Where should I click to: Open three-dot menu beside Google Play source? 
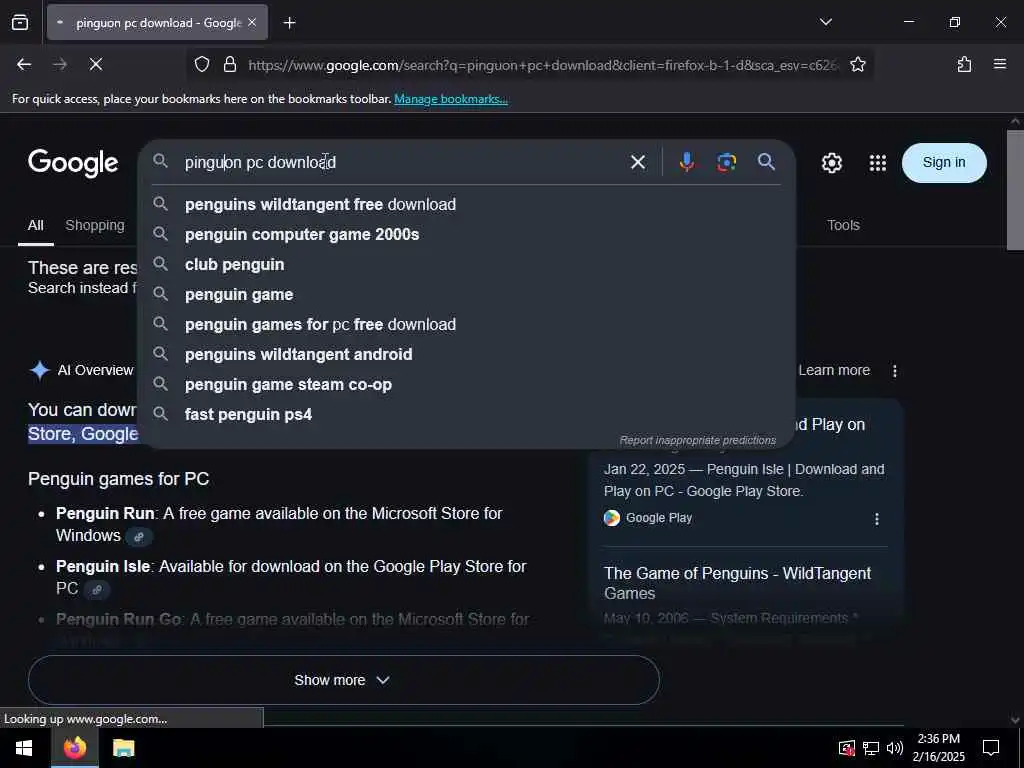coord(876,519)
